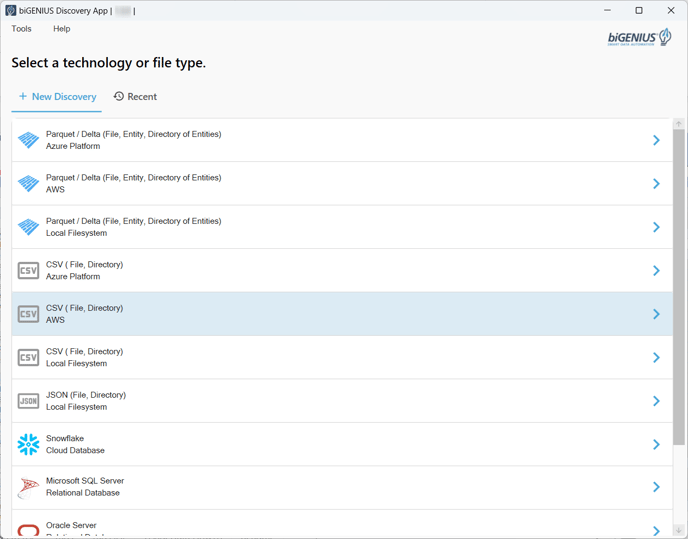
Task: Click CSV icon for Local Filesystem
Action: (29, 357)
